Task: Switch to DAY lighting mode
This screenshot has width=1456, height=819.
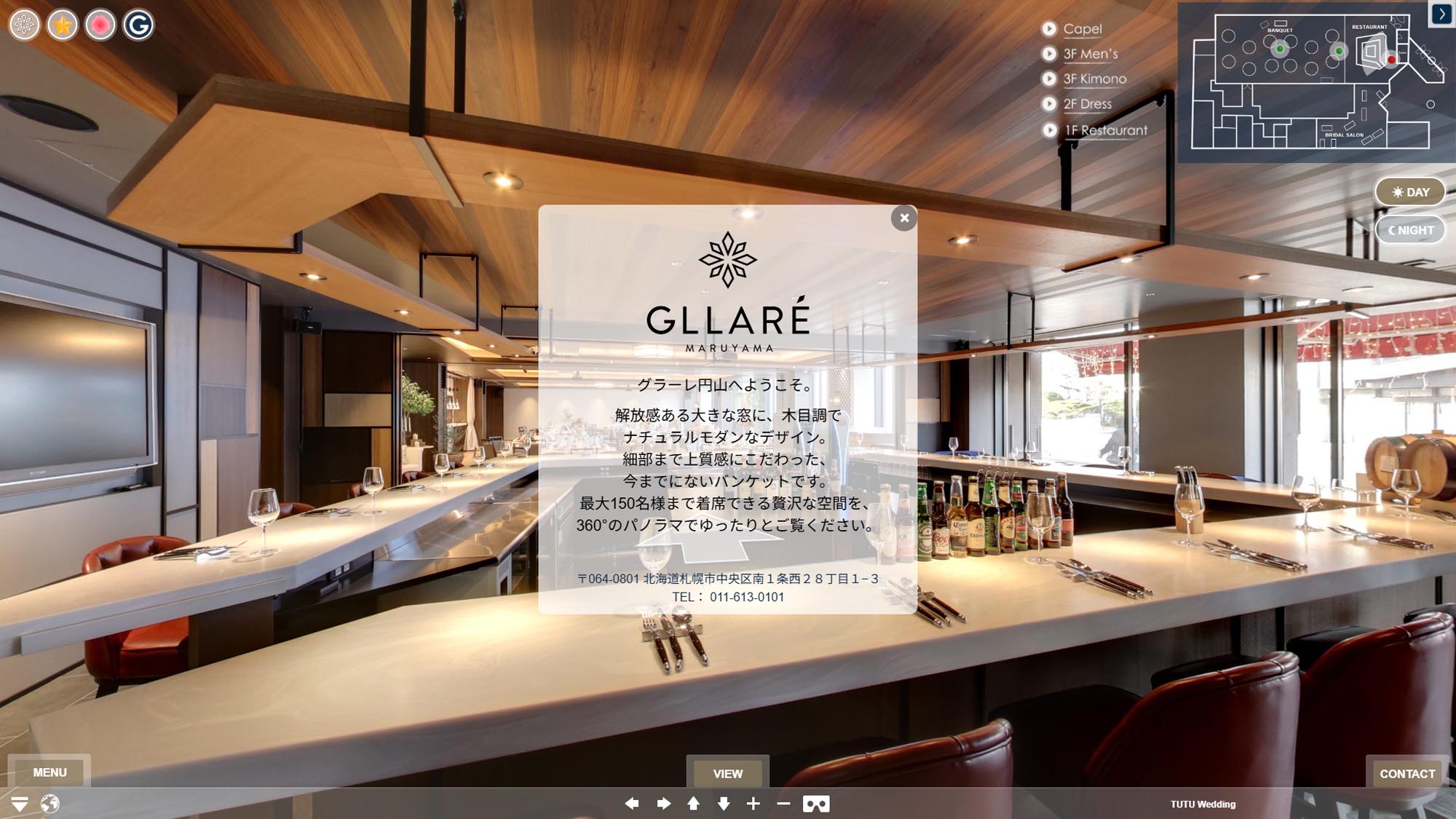Action: coord(1410,192)
